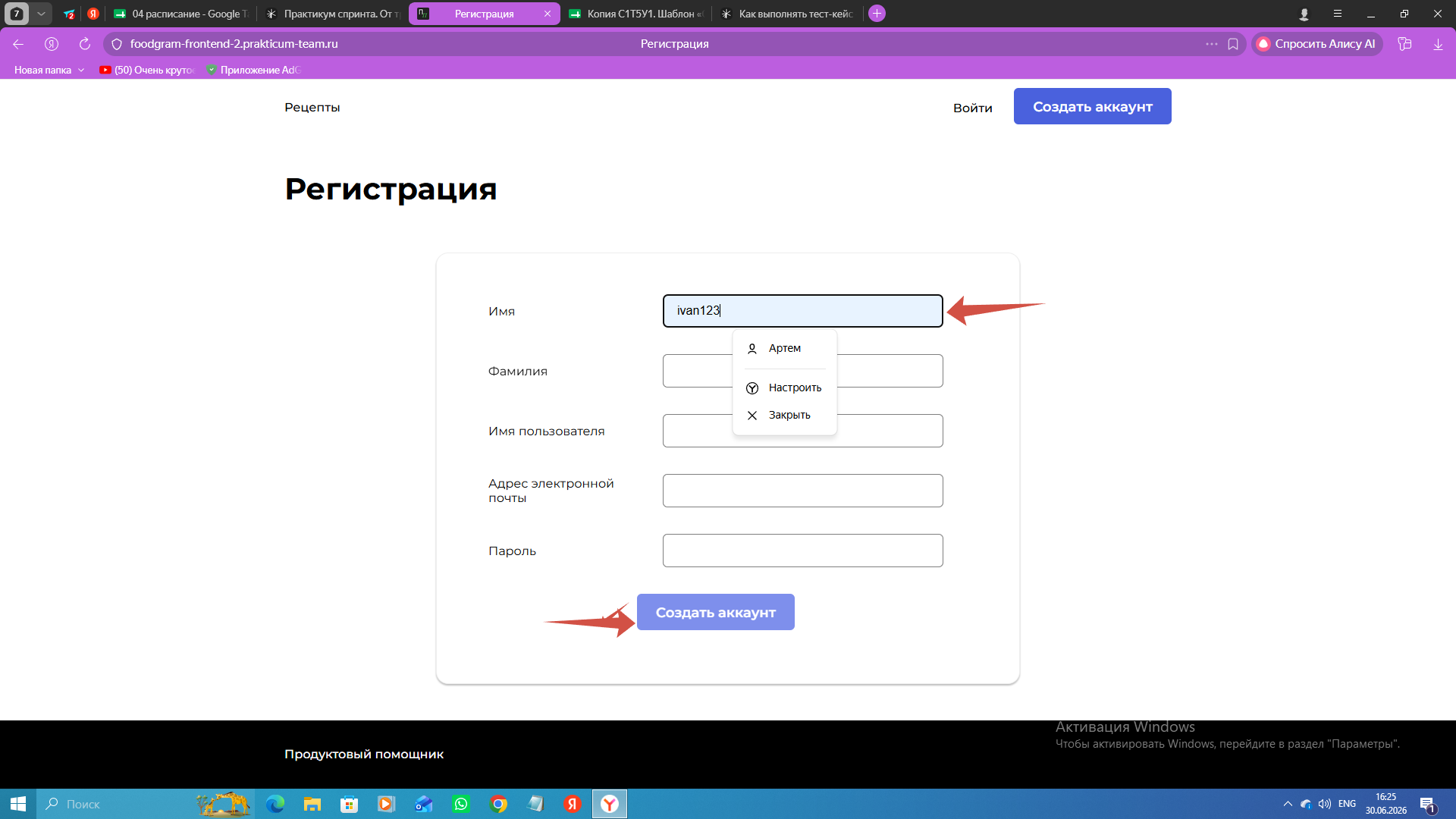1456x819 pixels.
Task: Switch to the 'Как выполнять тест-кейс' tab
Action: click(788, 14)
